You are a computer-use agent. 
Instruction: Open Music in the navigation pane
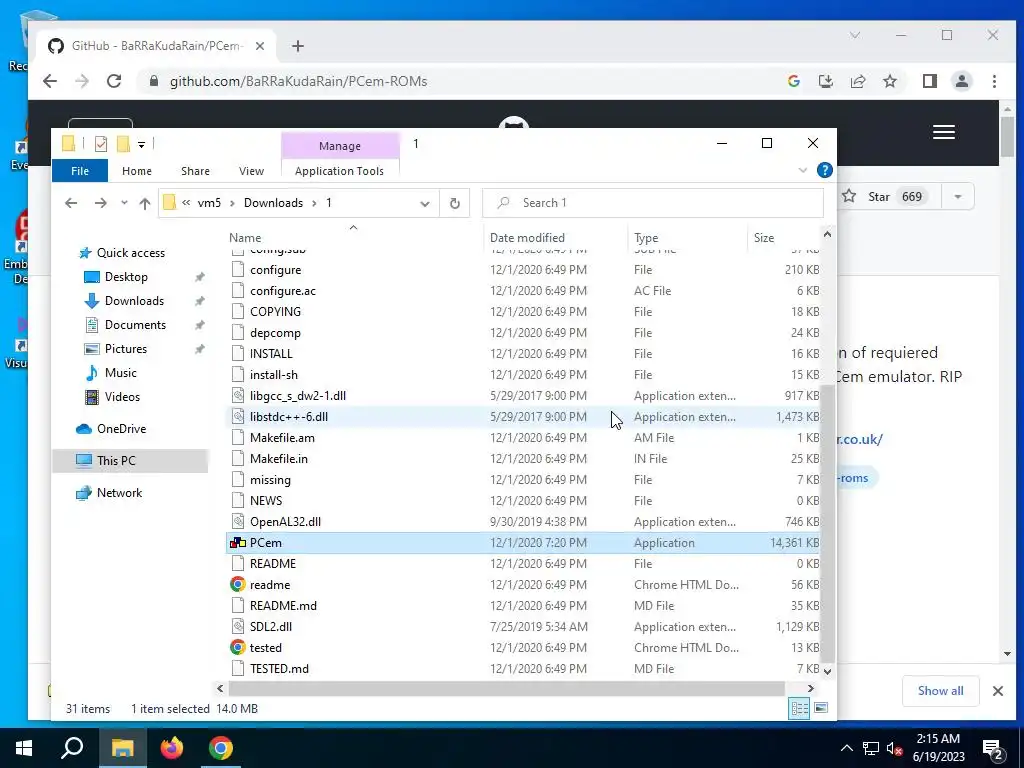tap(120, 373)
